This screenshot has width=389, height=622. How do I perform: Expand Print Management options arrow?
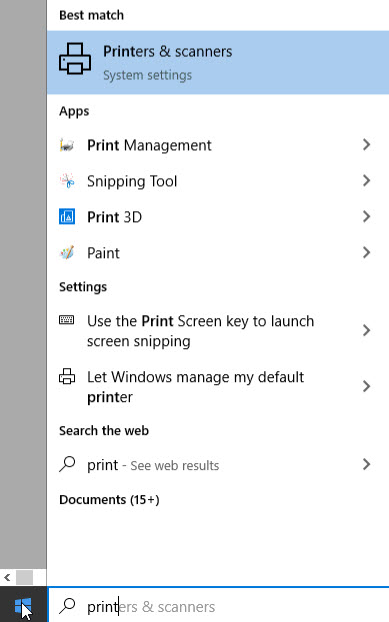[x=366, y=145]
